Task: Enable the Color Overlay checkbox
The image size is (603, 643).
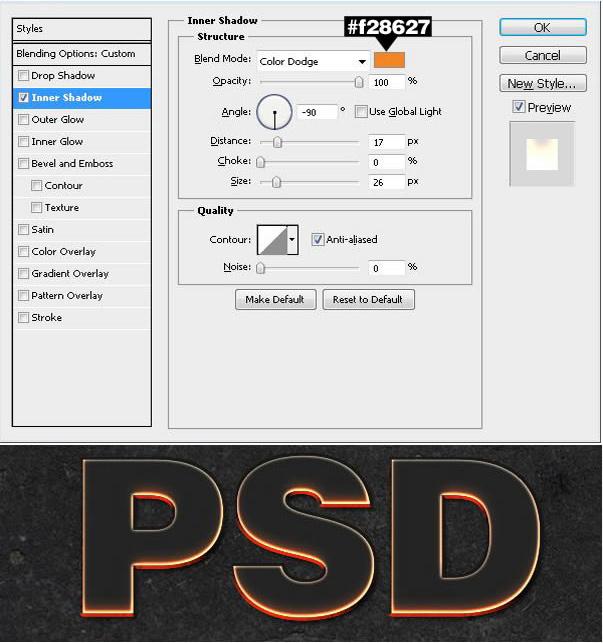Action: point(23,251)
